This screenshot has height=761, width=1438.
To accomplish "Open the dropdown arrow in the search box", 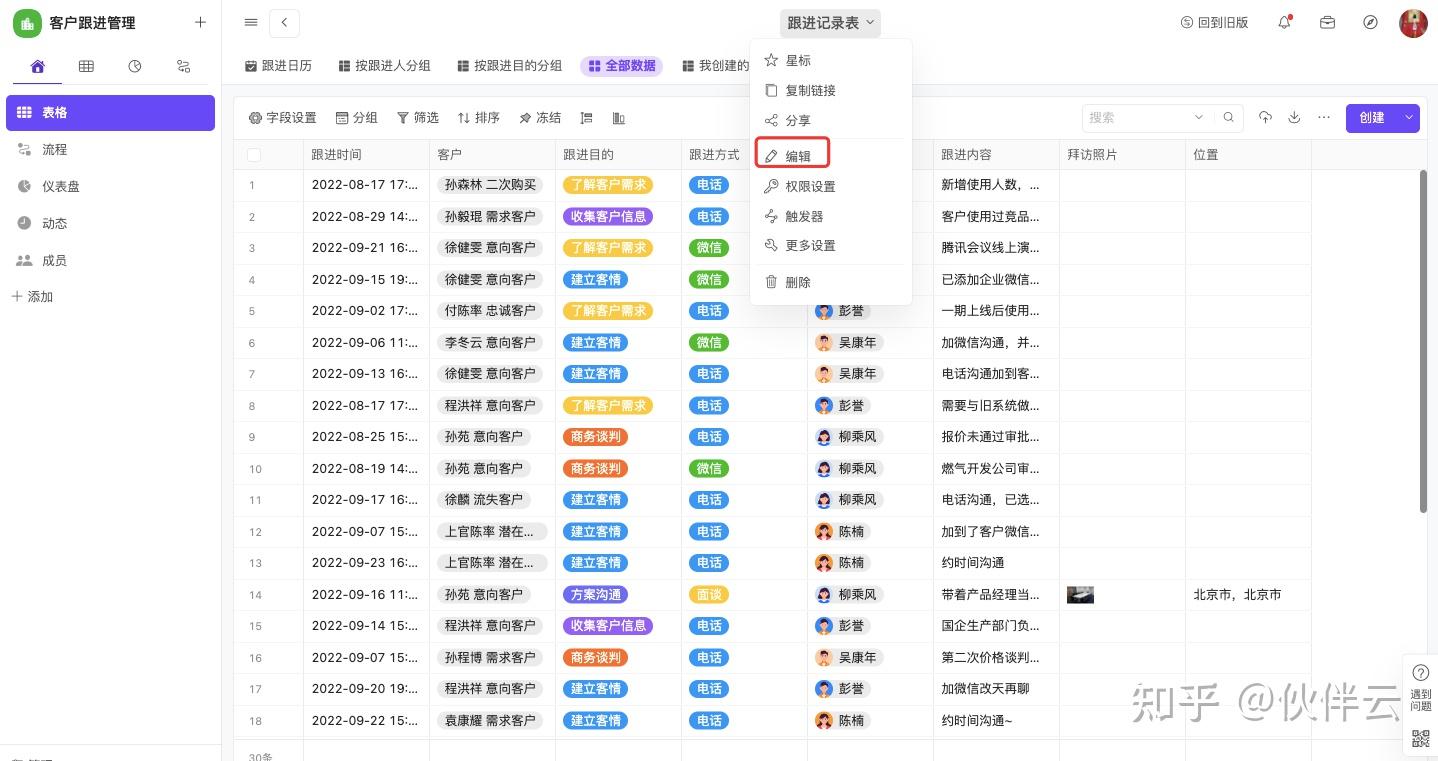I will pyautogui.click(x=1199, y=118).
